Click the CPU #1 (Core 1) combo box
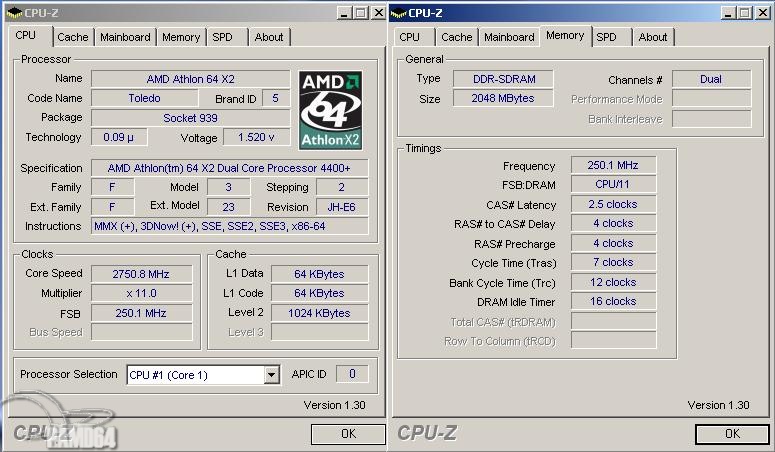 pos(203,375)
